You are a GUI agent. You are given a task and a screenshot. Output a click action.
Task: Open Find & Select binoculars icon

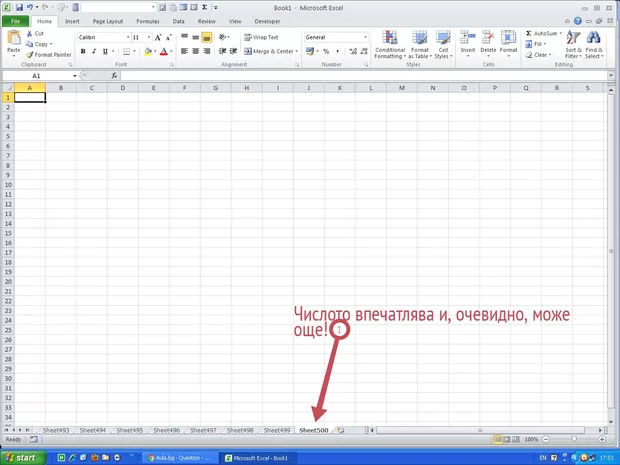point(594,39)
